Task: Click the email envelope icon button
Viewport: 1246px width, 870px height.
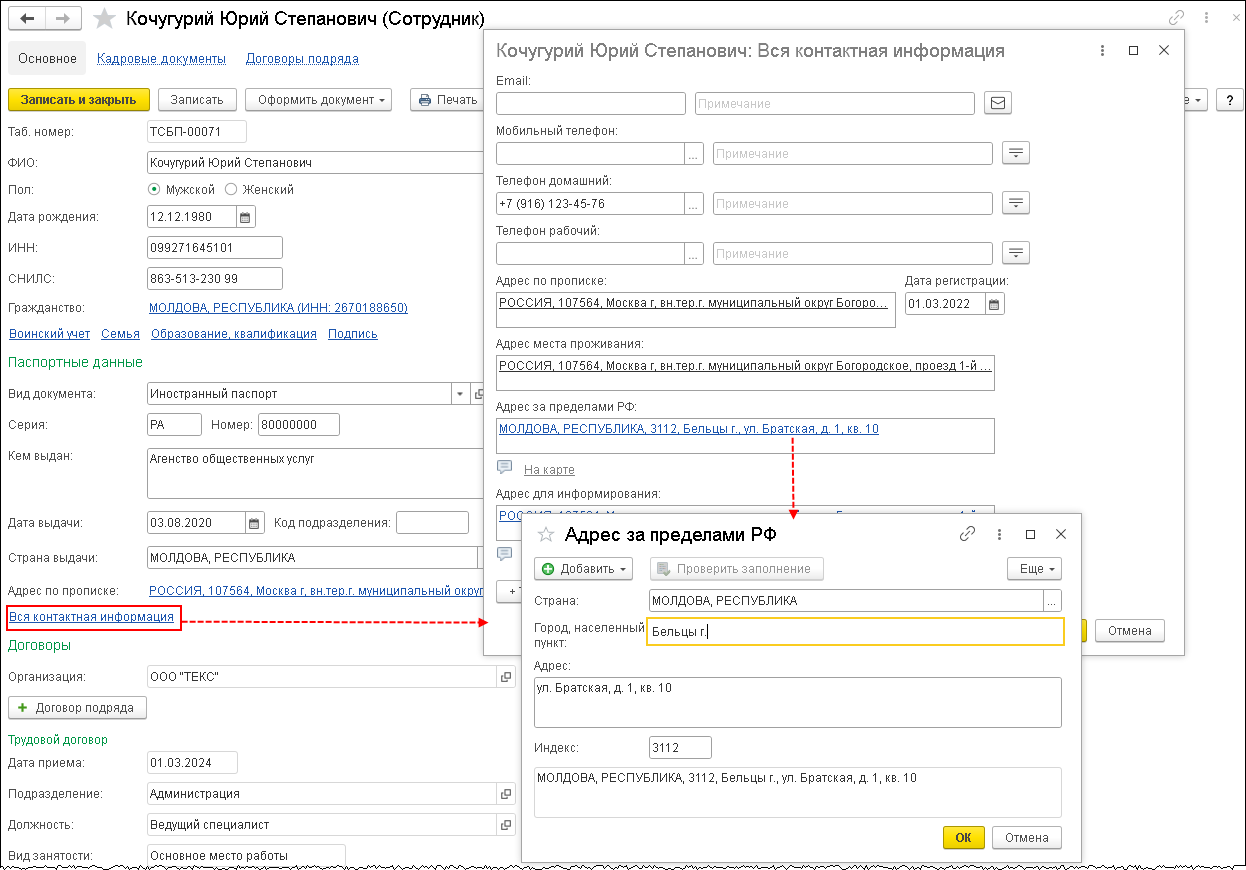Action: click(x=997, y=103)
